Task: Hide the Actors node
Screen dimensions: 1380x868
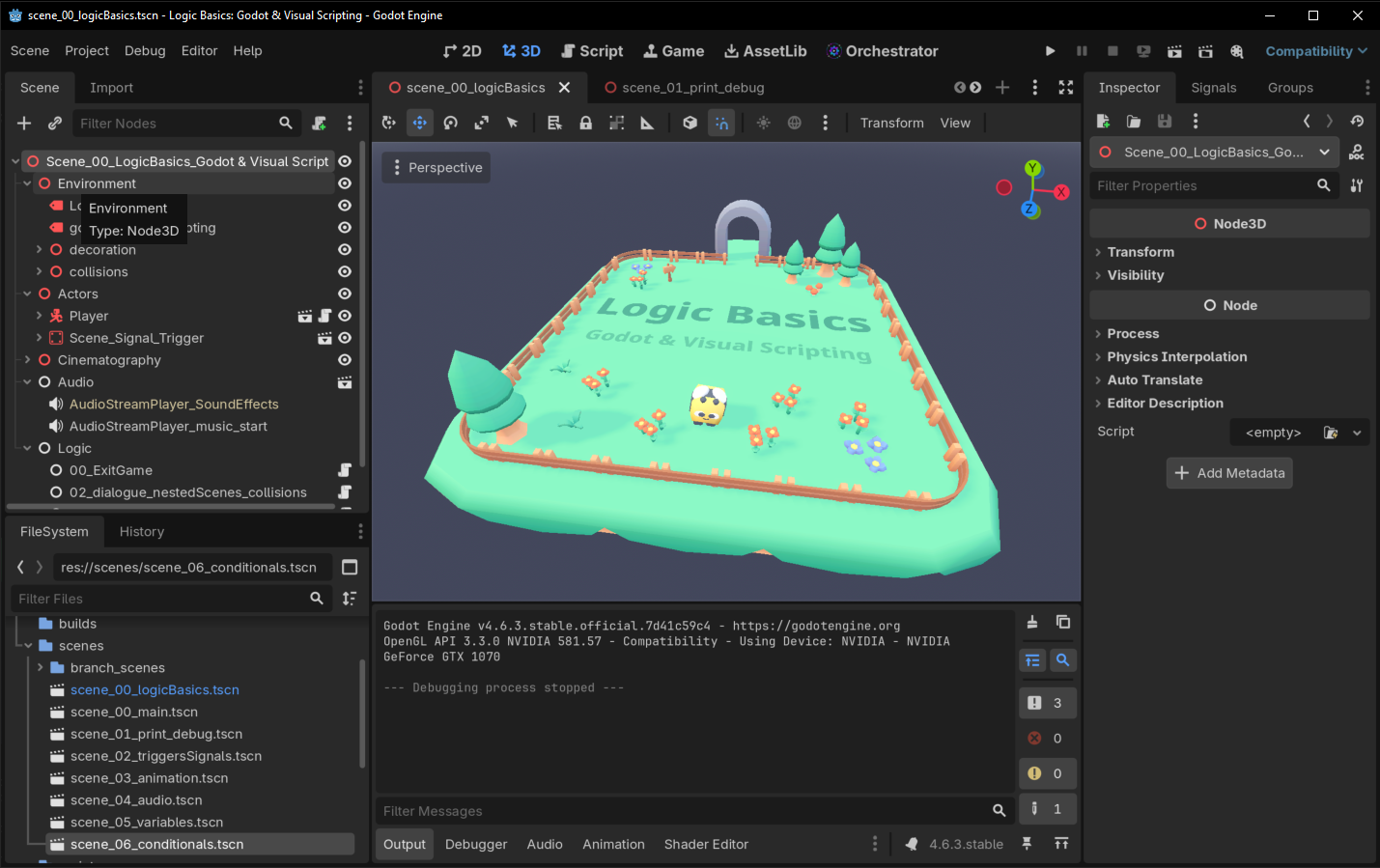Action: pos(345,294)
